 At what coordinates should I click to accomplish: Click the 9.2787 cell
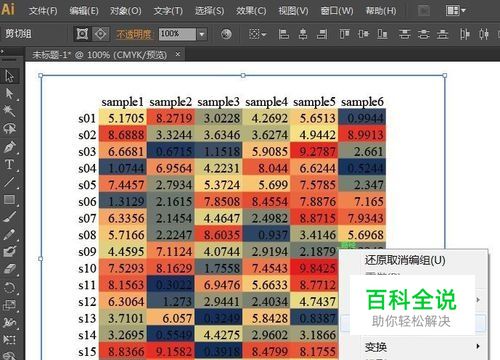coord(314,151)
